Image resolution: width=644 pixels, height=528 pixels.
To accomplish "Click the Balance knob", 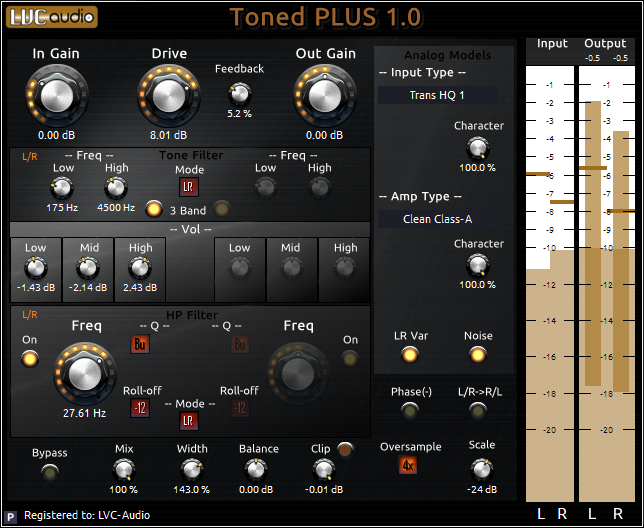I will [256, 471].
